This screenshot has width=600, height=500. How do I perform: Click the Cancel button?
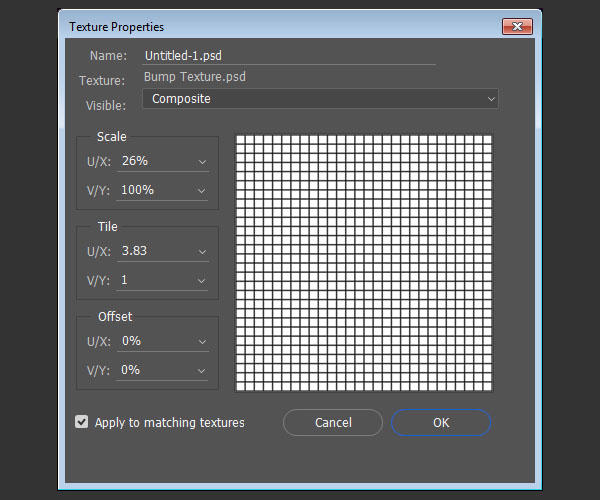(x=333, y=423)
